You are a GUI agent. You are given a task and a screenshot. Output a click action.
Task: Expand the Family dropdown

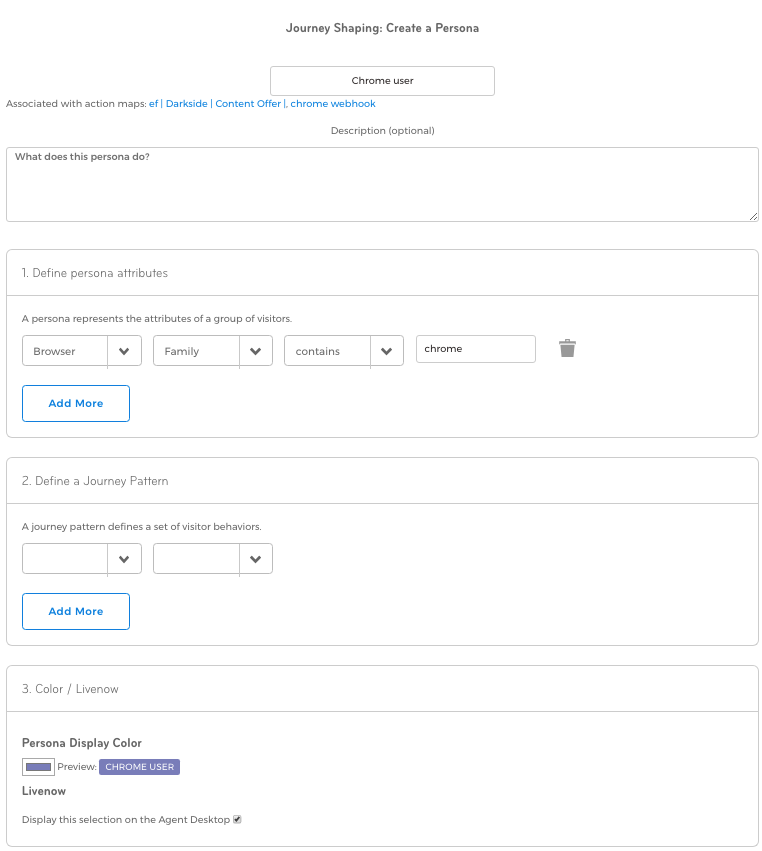213,351
